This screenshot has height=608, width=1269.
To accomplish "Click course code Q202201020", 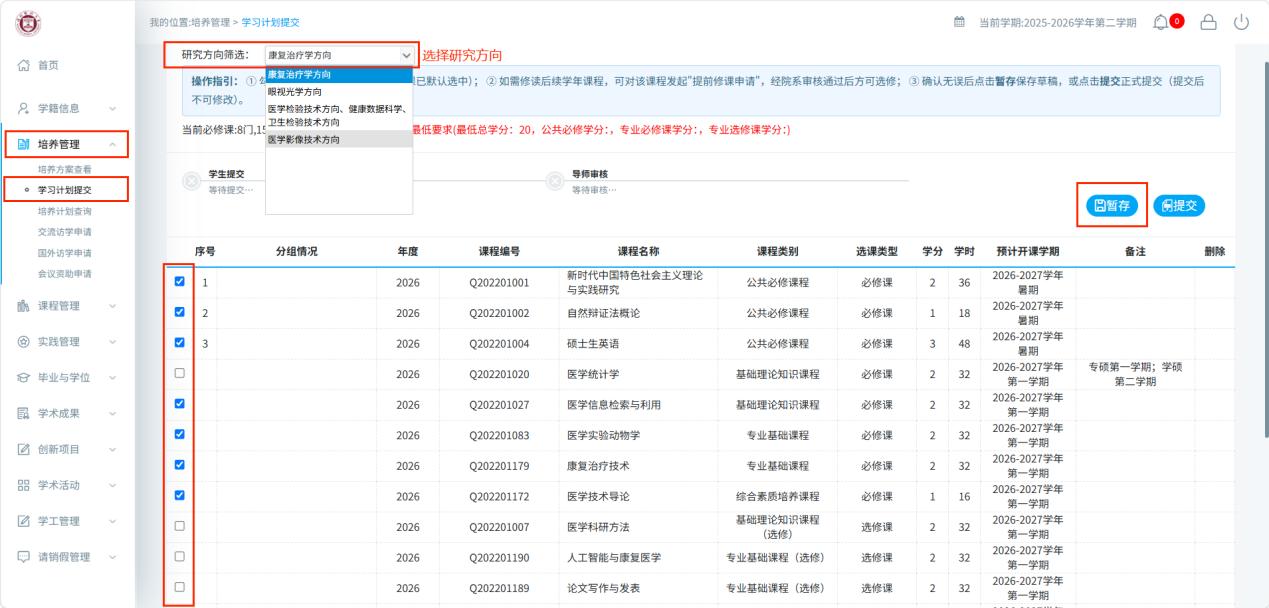I will click(x=499, y=374).
